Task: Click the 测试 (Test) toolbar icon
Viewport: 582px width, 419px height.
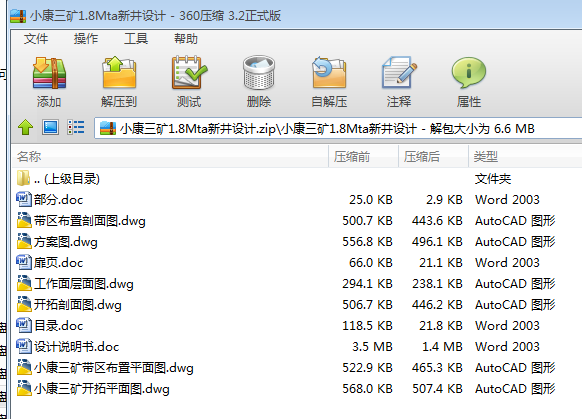Action: [189, 73]
